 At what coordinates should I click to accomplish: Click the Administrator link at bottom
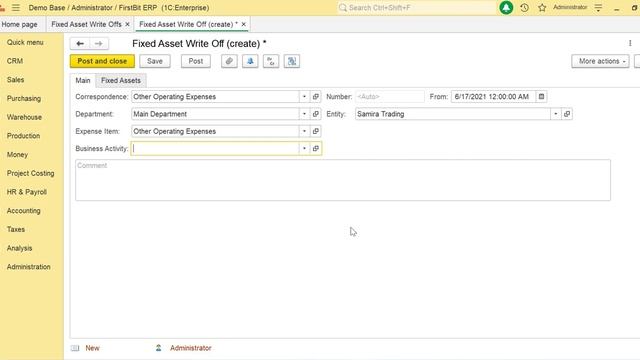[x=191, y=348]
